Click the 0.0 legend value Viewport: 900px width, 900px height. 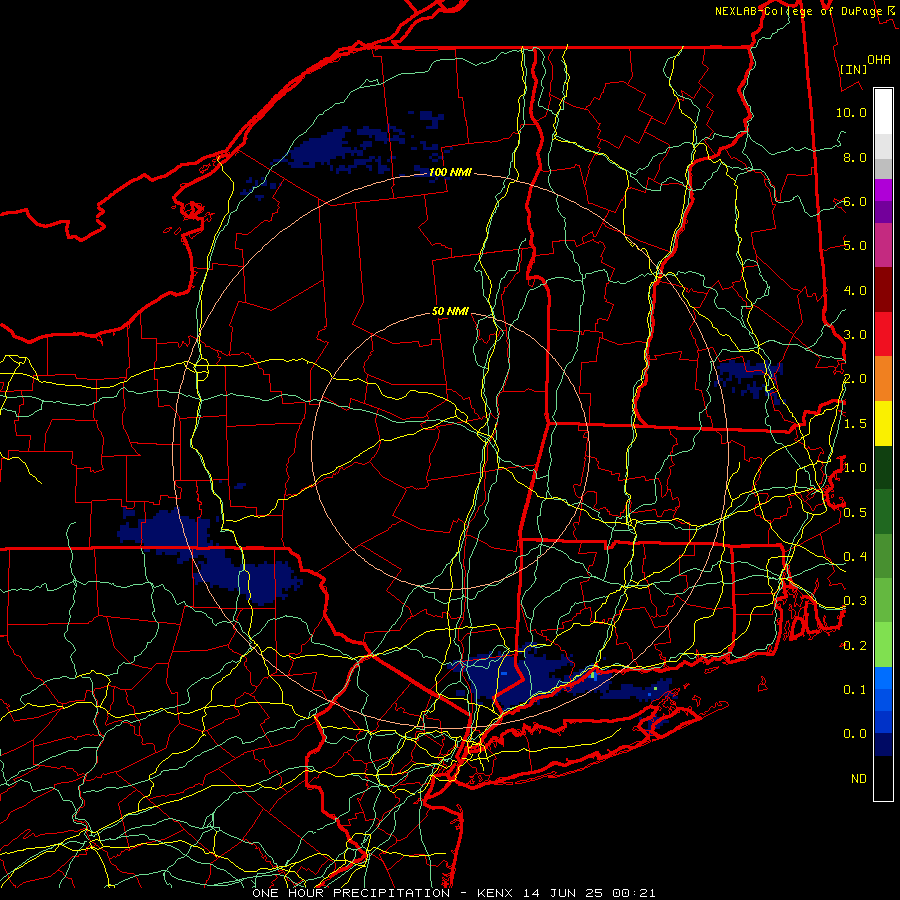(855, 734)
